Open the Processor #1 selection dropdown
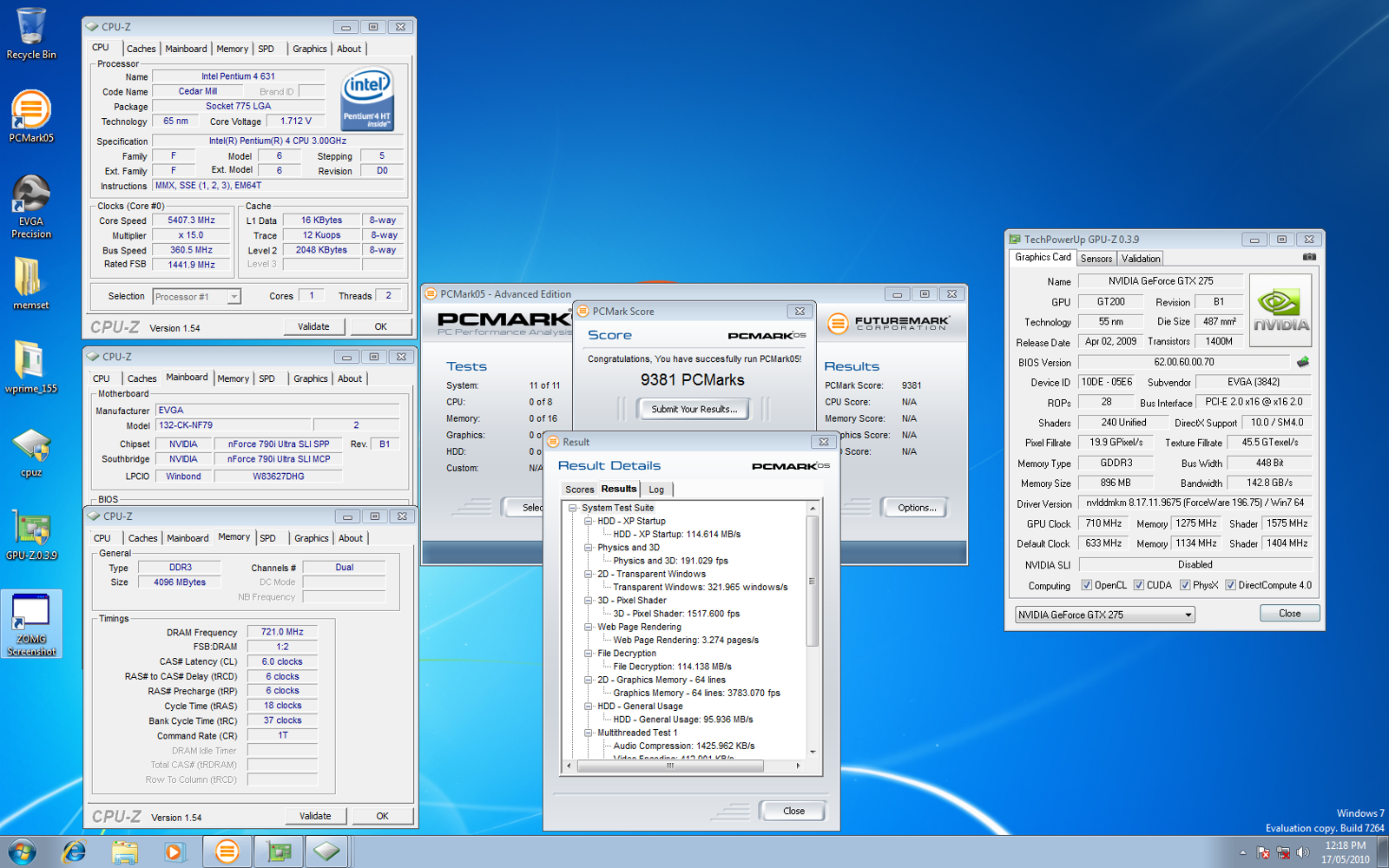Viewport: 1389px width, 868px height. click(196, 297)
